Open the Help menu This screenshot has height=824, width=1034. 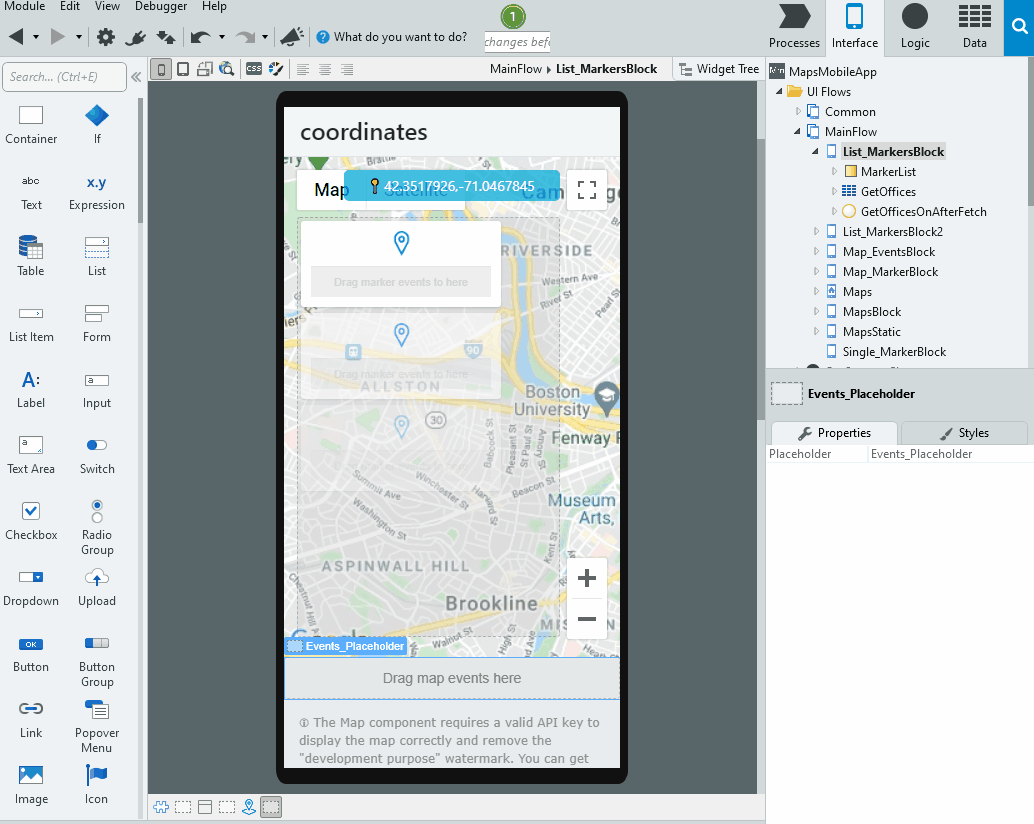tap(214, 7)
